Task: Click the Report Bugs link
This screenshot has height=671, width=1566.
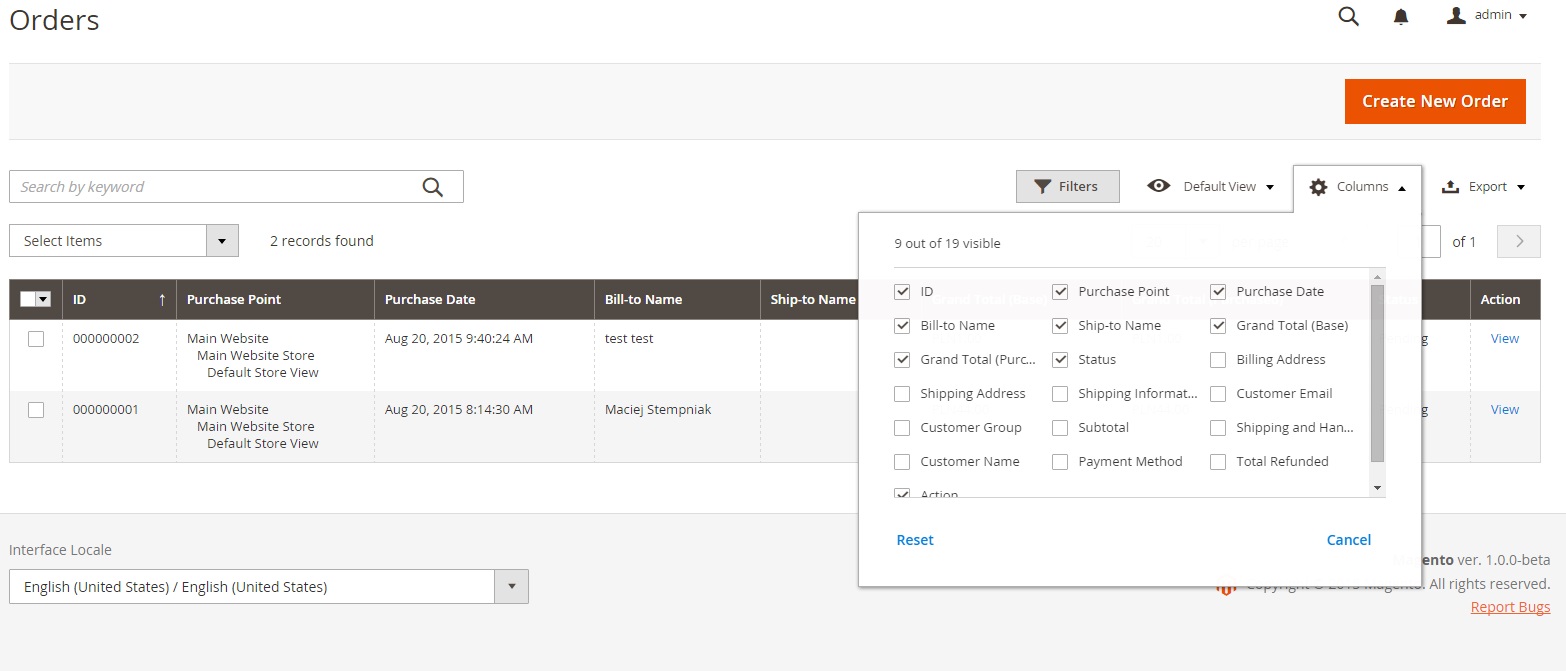Action: click(x=1510, y=606)
